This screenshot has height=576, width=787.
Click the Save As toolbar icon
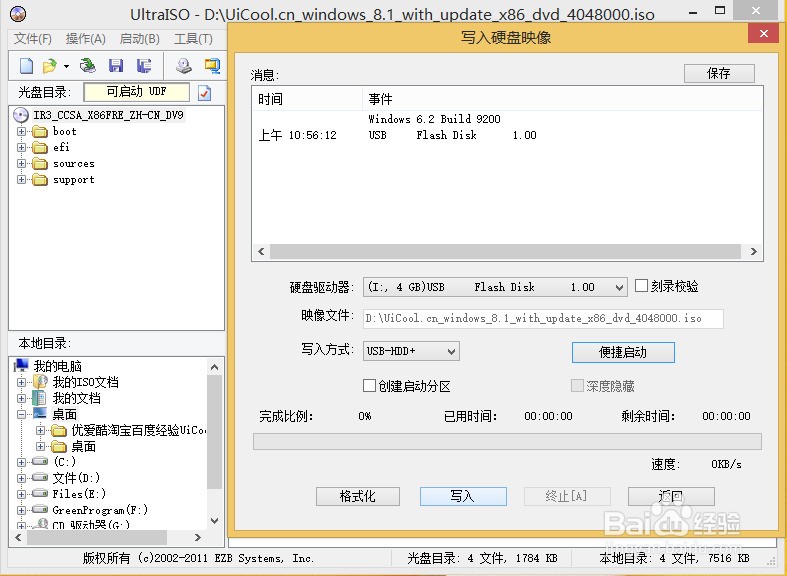click(144, 66)
